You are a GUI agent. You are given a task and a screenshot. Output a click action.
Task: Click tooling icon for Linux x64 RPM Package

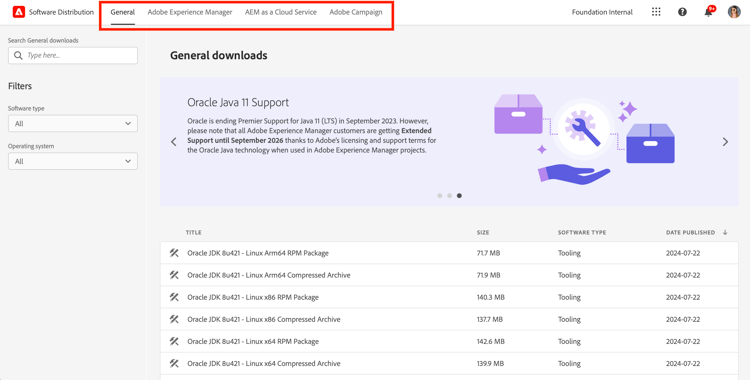click(x=174, y=341)
